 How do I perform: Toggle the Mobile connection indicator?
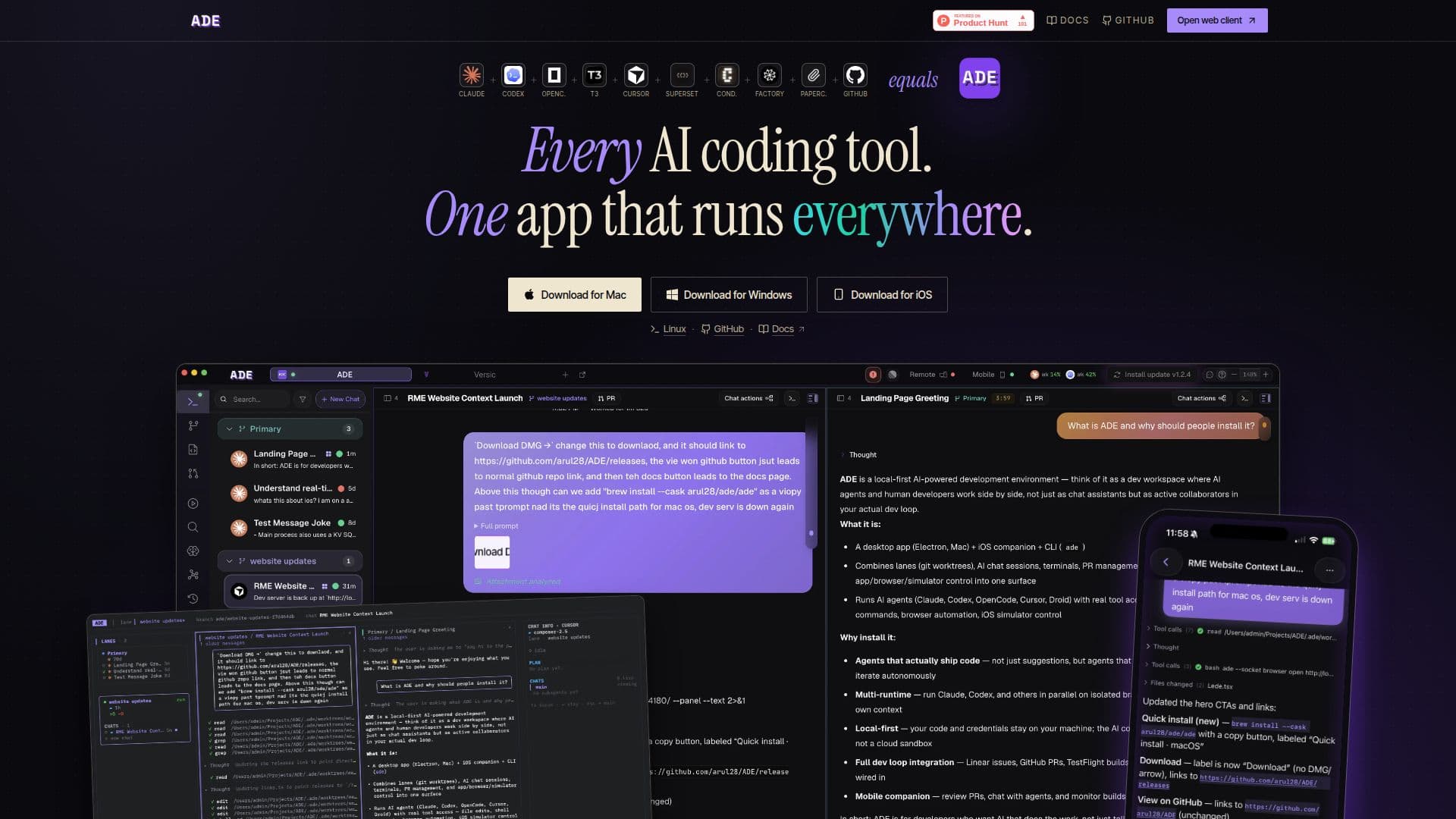993,375
